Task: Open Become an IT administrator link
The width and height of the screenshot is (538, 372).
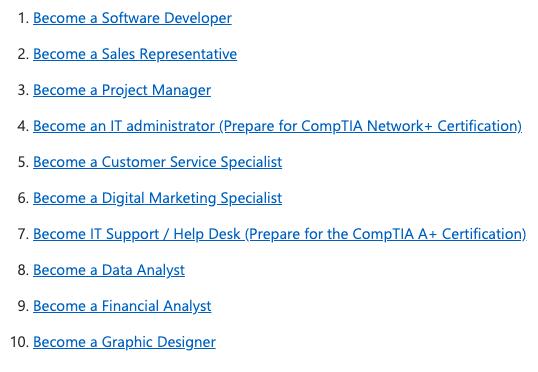Action: pos(277,126)
